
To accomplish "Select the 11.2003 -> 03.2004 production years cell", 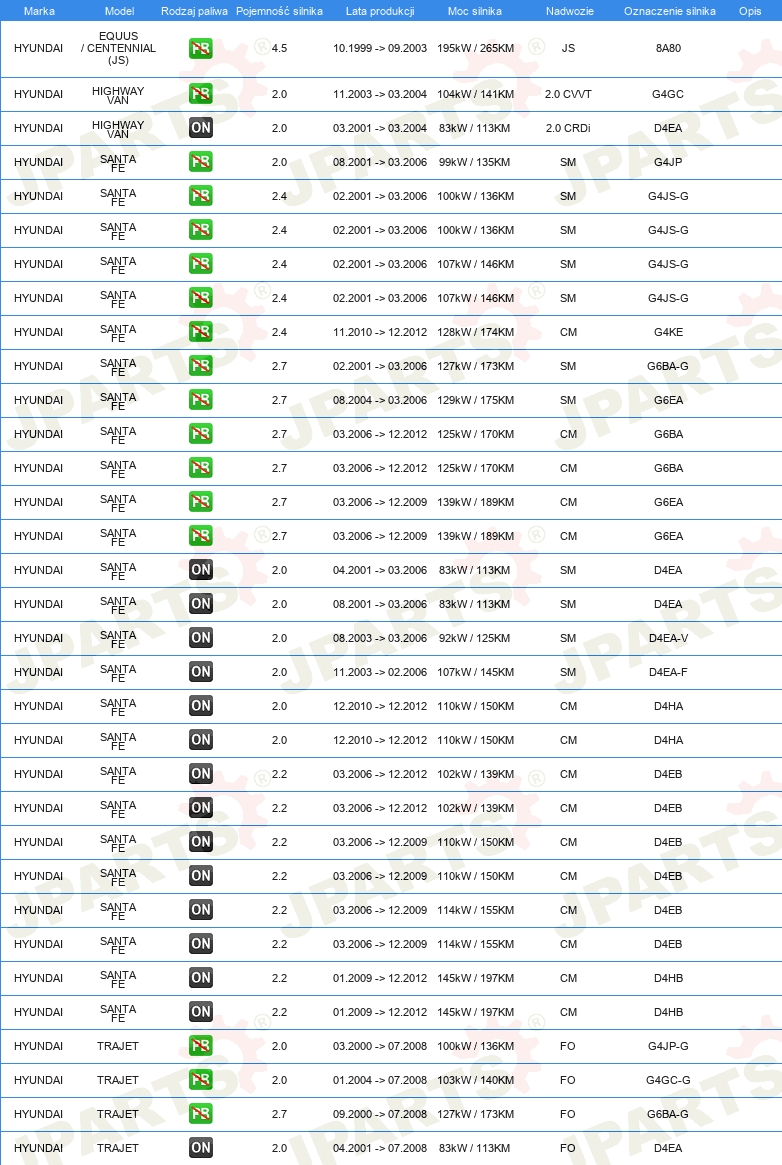I will click(x=379, y=94).
